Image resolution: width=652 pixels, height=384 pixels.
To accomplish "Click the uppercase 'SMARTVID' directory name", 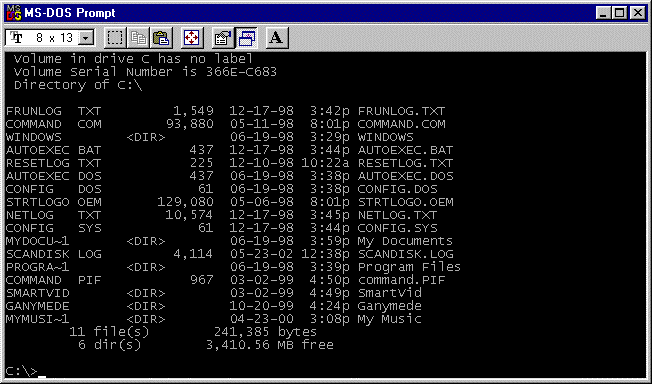I will [37, 293].
